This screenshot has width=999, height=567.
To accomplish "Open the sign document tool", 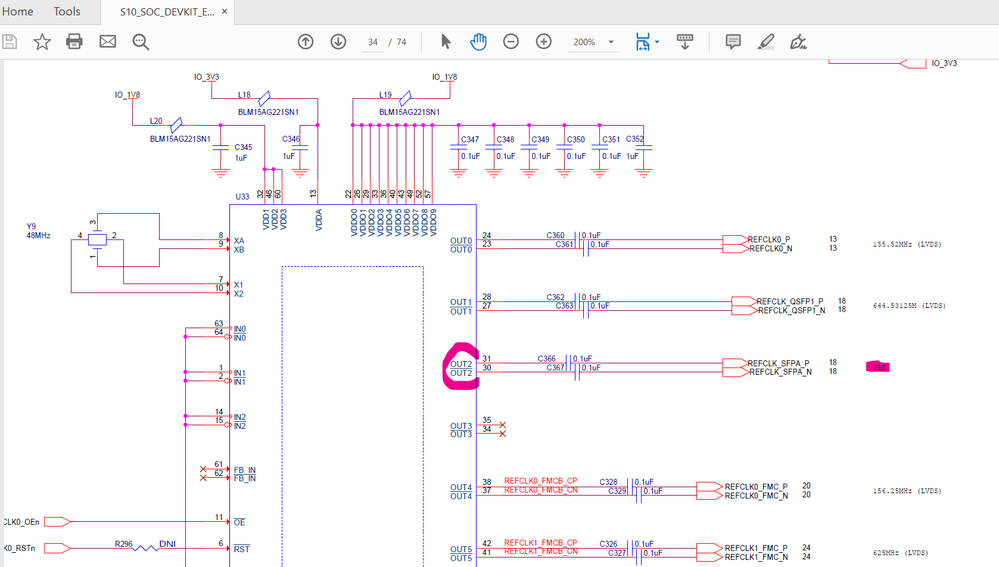I will 798,42.
